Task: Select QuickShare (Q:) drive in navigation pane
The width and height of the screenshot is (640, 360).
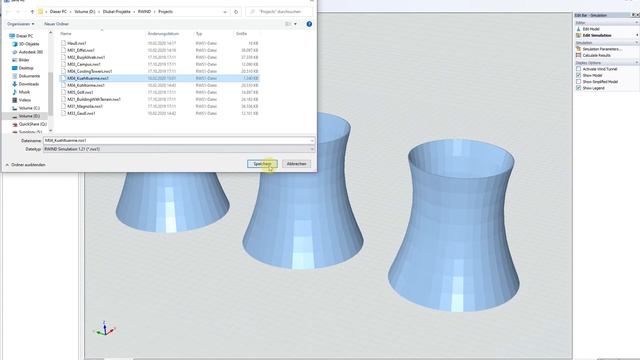Action: coord(29,124)
